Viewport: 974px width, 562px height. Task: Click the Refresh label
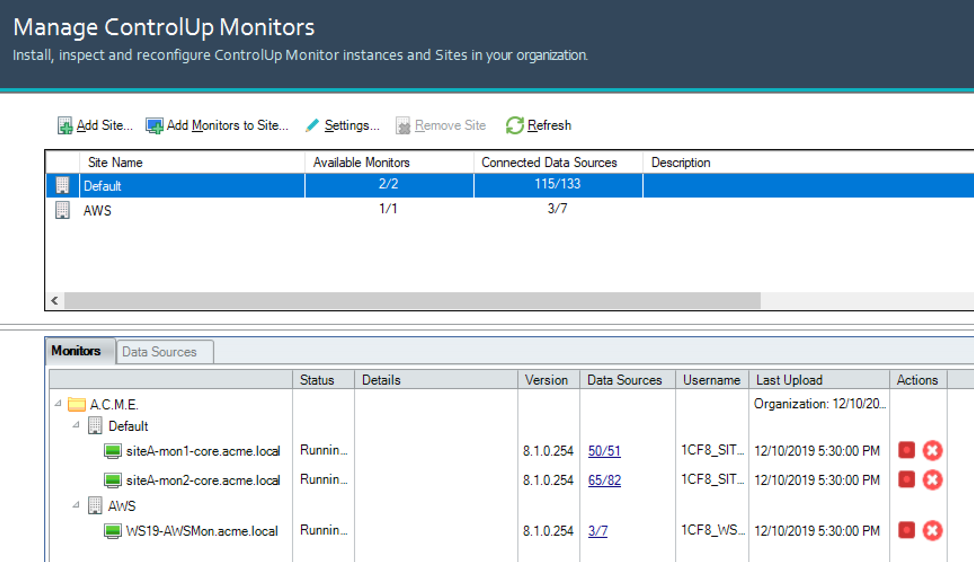click(x=549, y=125)
